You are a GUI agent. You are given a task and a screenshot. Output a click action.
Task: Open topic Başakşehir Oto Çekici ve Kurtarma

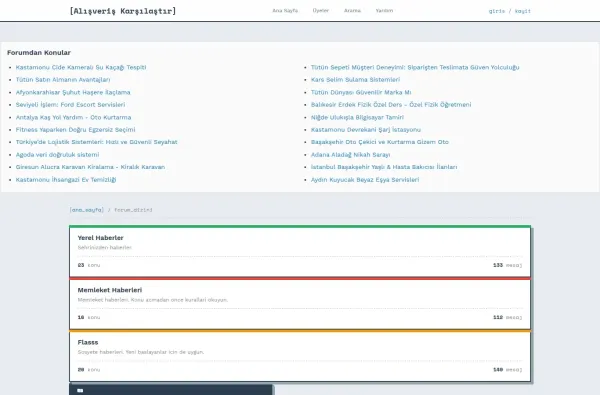tap(380, 142)
